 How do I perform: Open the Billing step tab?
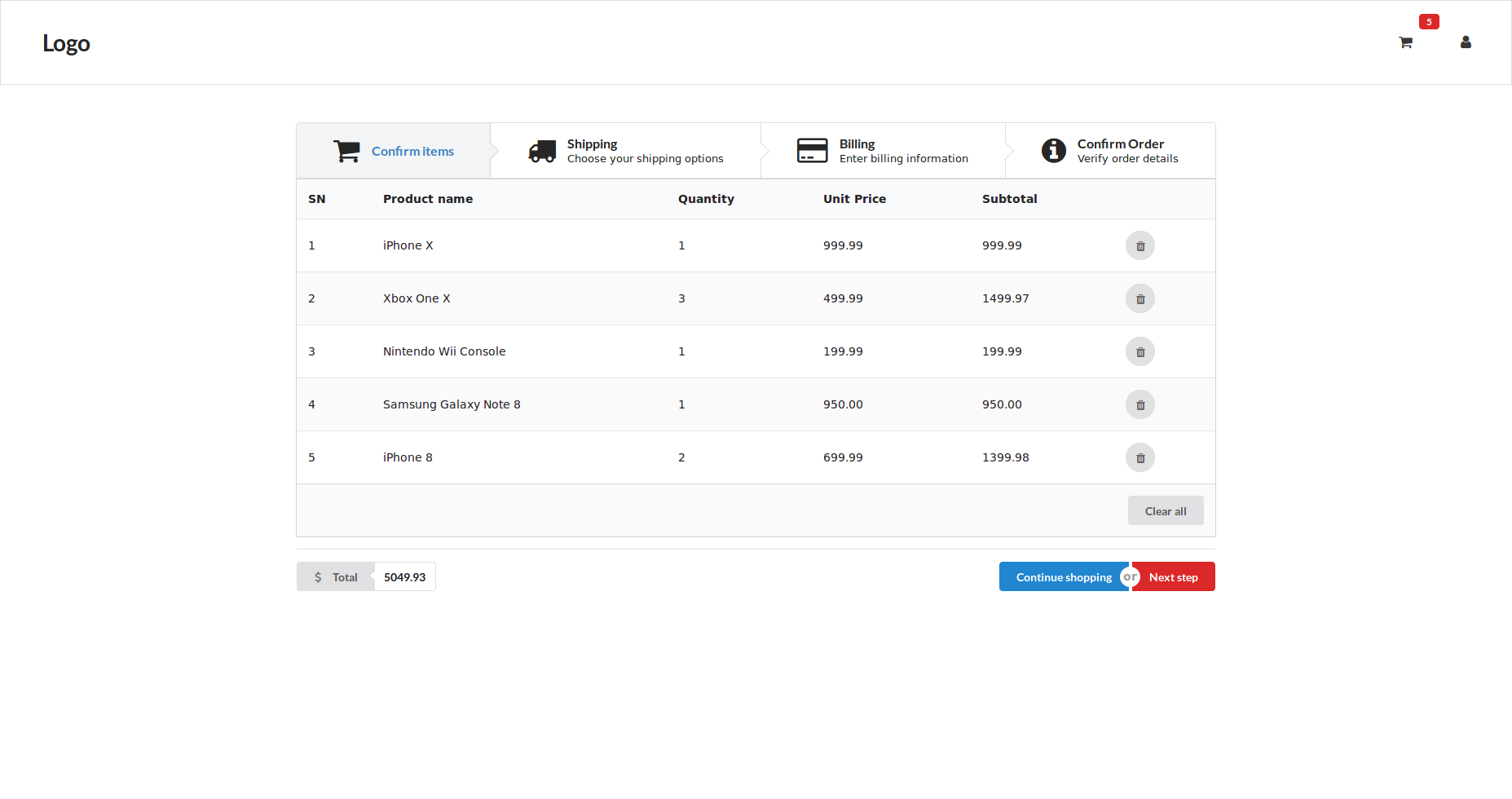(x=883, y=150)
